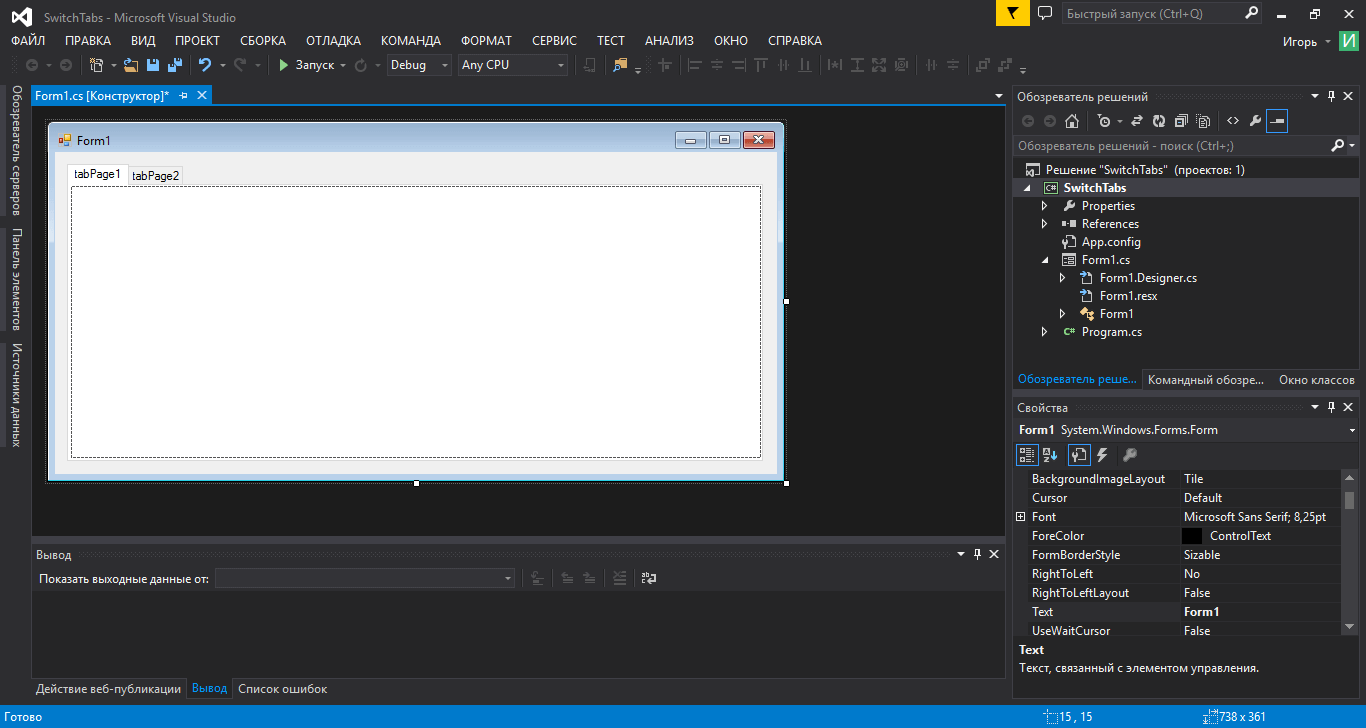Undo the last action via toolbar arrow
1366x728 pixels.
[205, 65]
